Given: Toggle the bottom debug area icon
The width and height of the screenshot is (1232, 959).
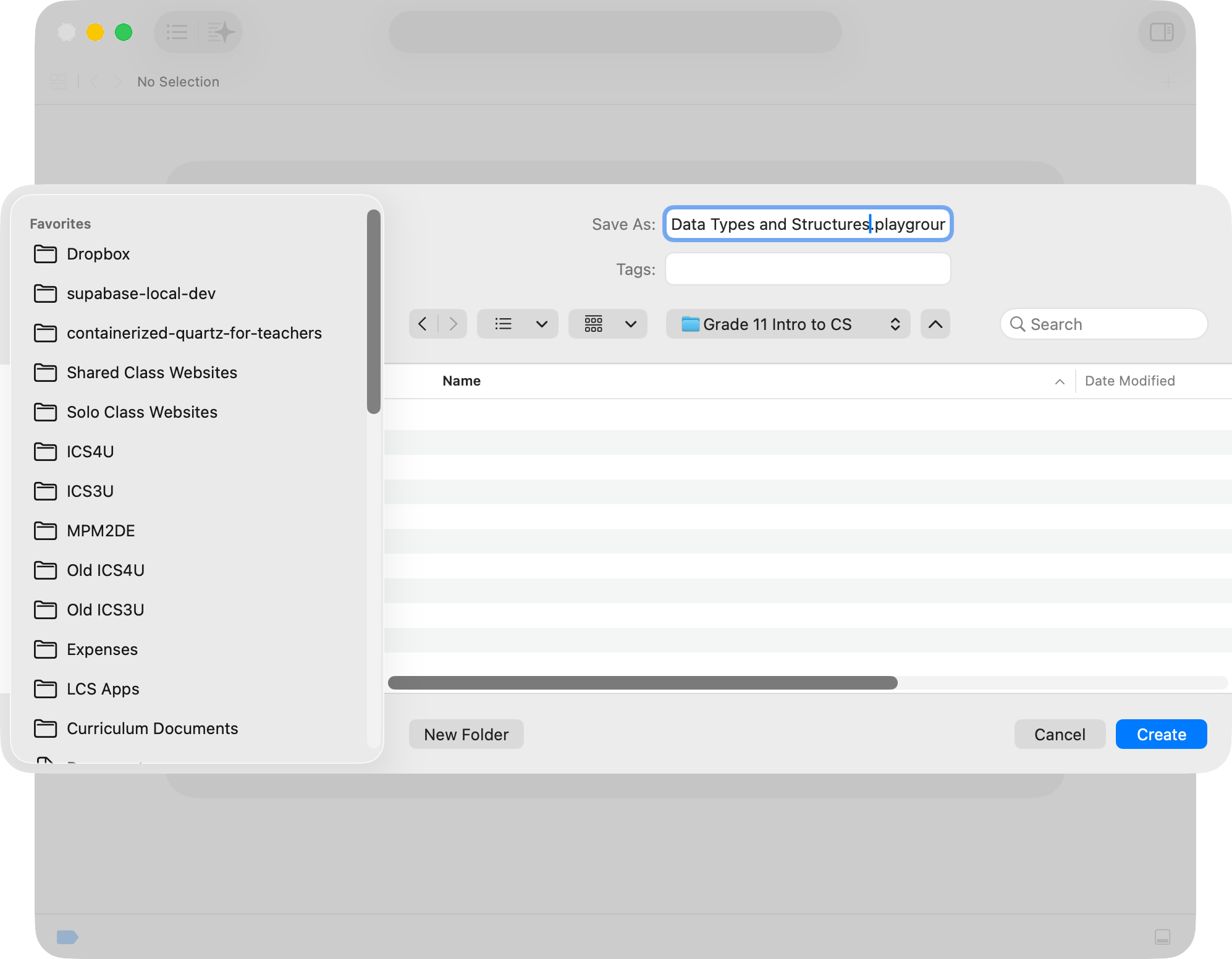Looking at the screenshot, I should pyautogui.click(x=1162, y=937).
